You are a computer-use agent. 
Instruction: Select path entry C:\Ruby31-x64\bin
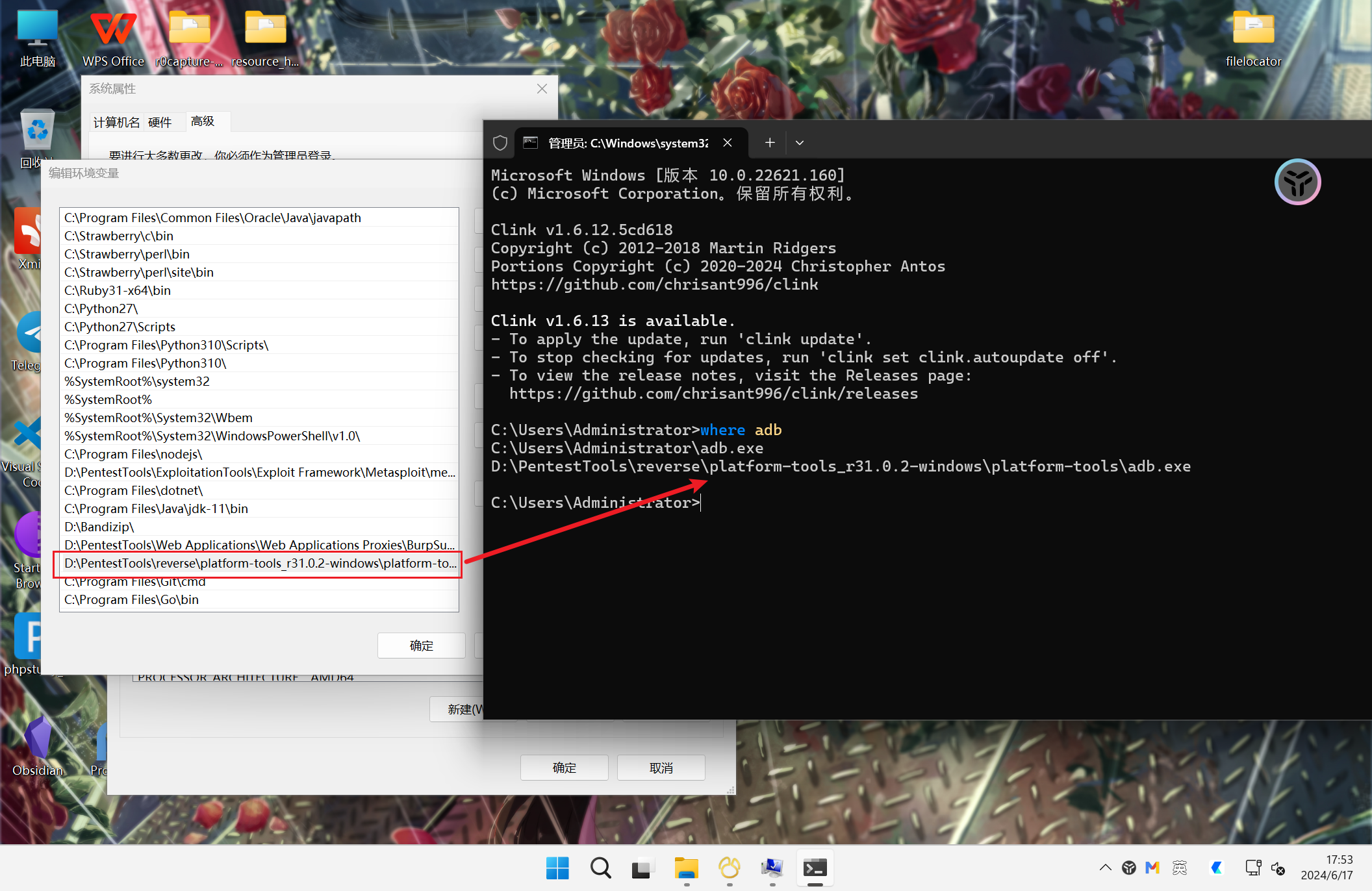point(259,290)
